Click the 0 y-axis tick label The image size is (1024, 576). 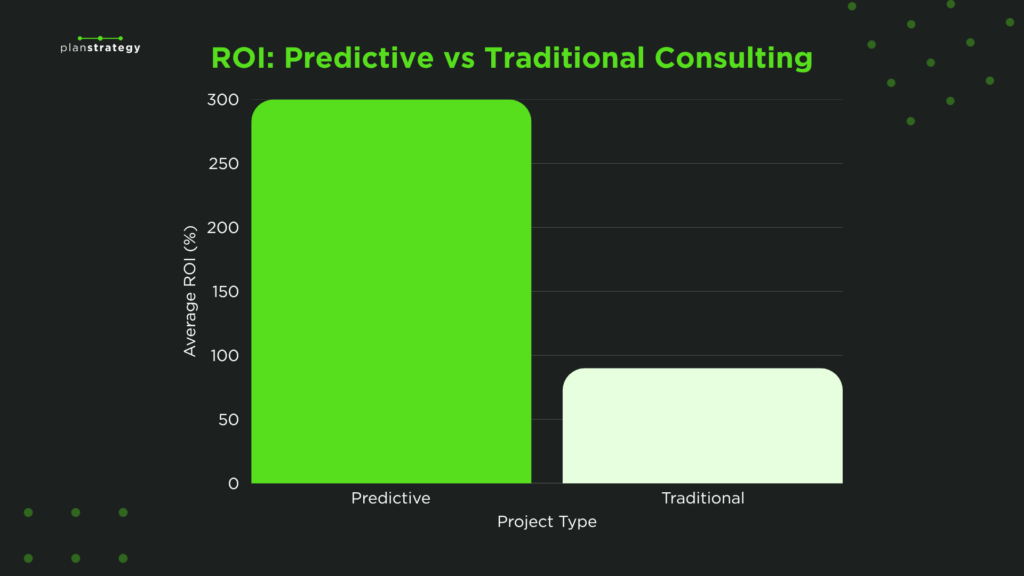233,484
